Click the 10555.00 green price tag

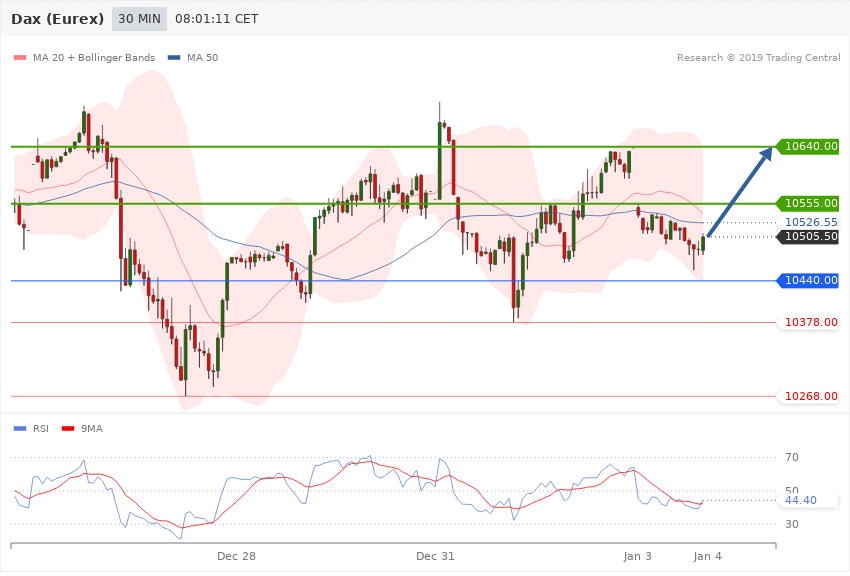click(x=807, y=204)
